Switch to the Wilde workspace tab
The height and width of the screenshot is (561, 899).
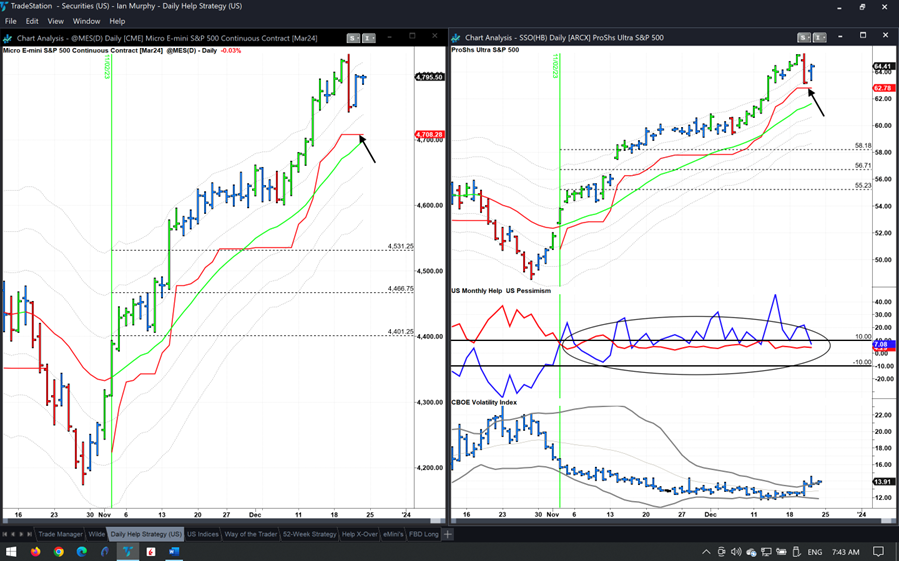pos(96,534)
